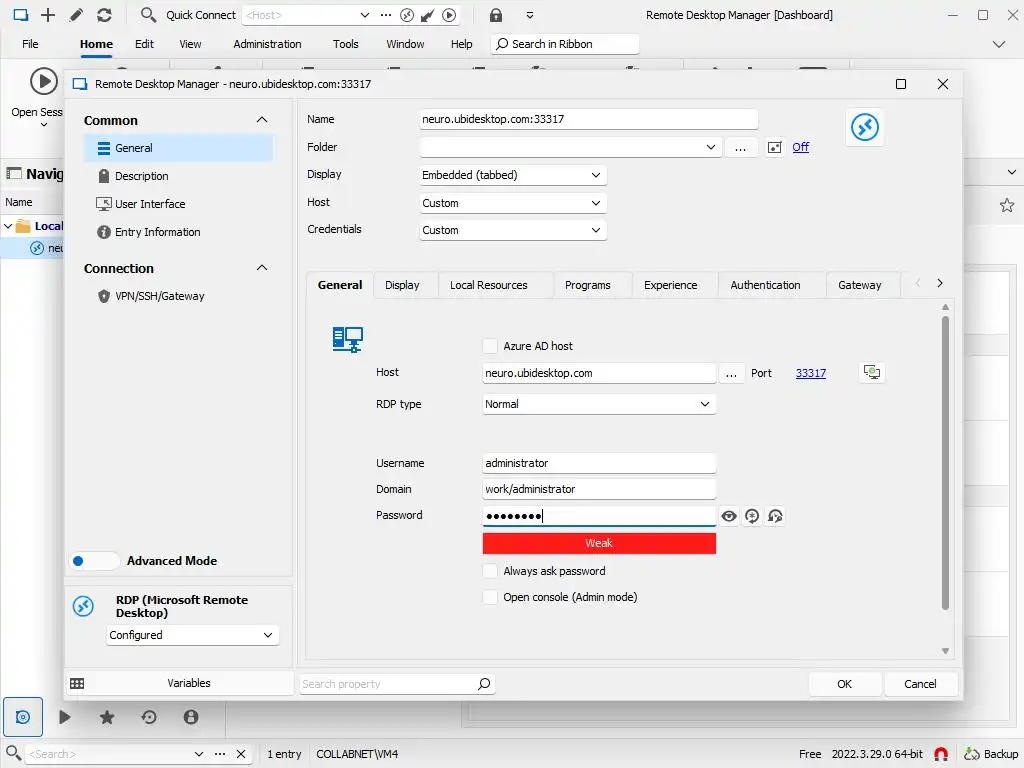Click the favorite star icon at right edge
The image size is (1024, 768).
click(x=1006, y=205)
